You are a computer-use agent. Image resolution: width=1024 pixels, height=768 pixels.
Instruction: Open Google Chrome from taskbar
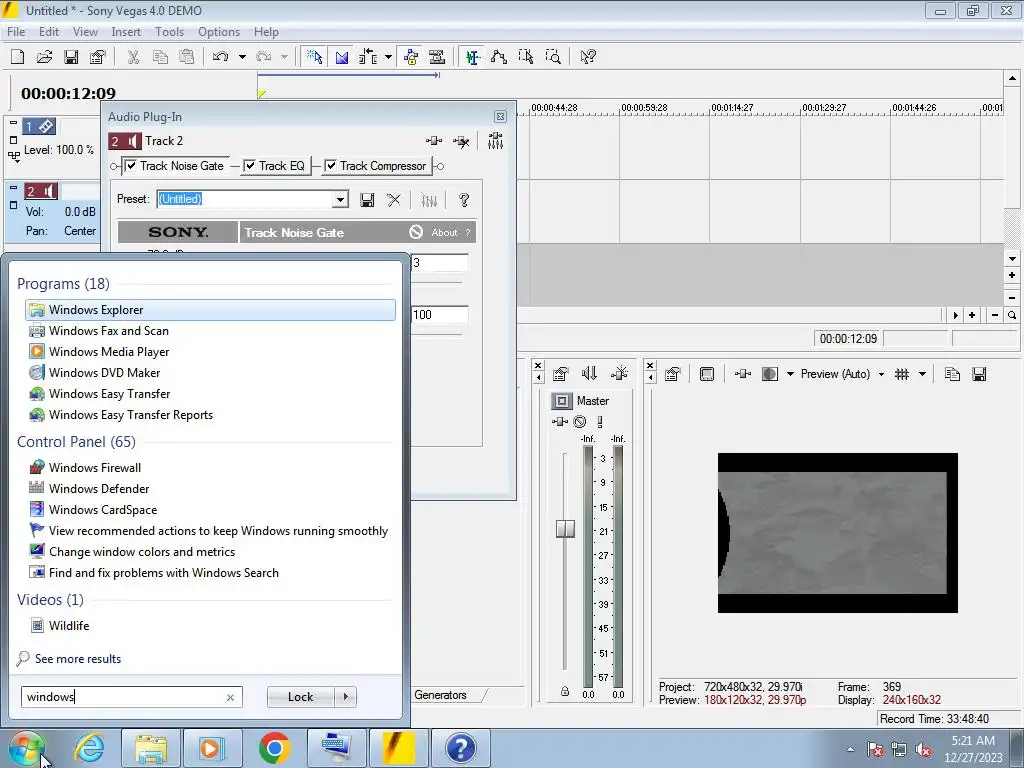pyautogui.click(x=274, y=748)
